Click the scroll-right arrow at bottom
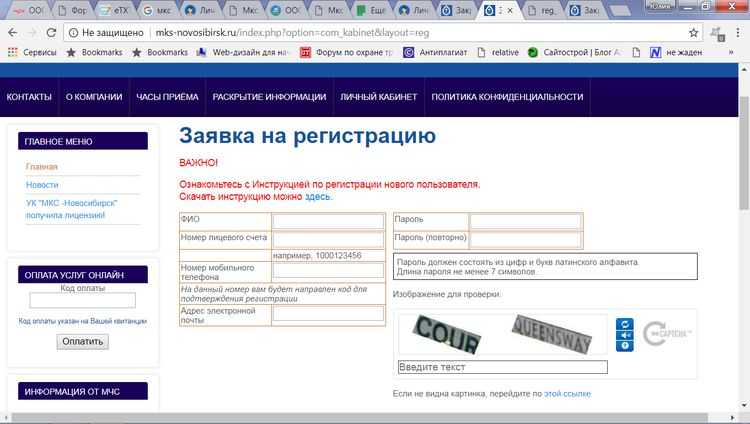Image resolution: width=750 pixels, height=424 pixels. tap(732, 418)
